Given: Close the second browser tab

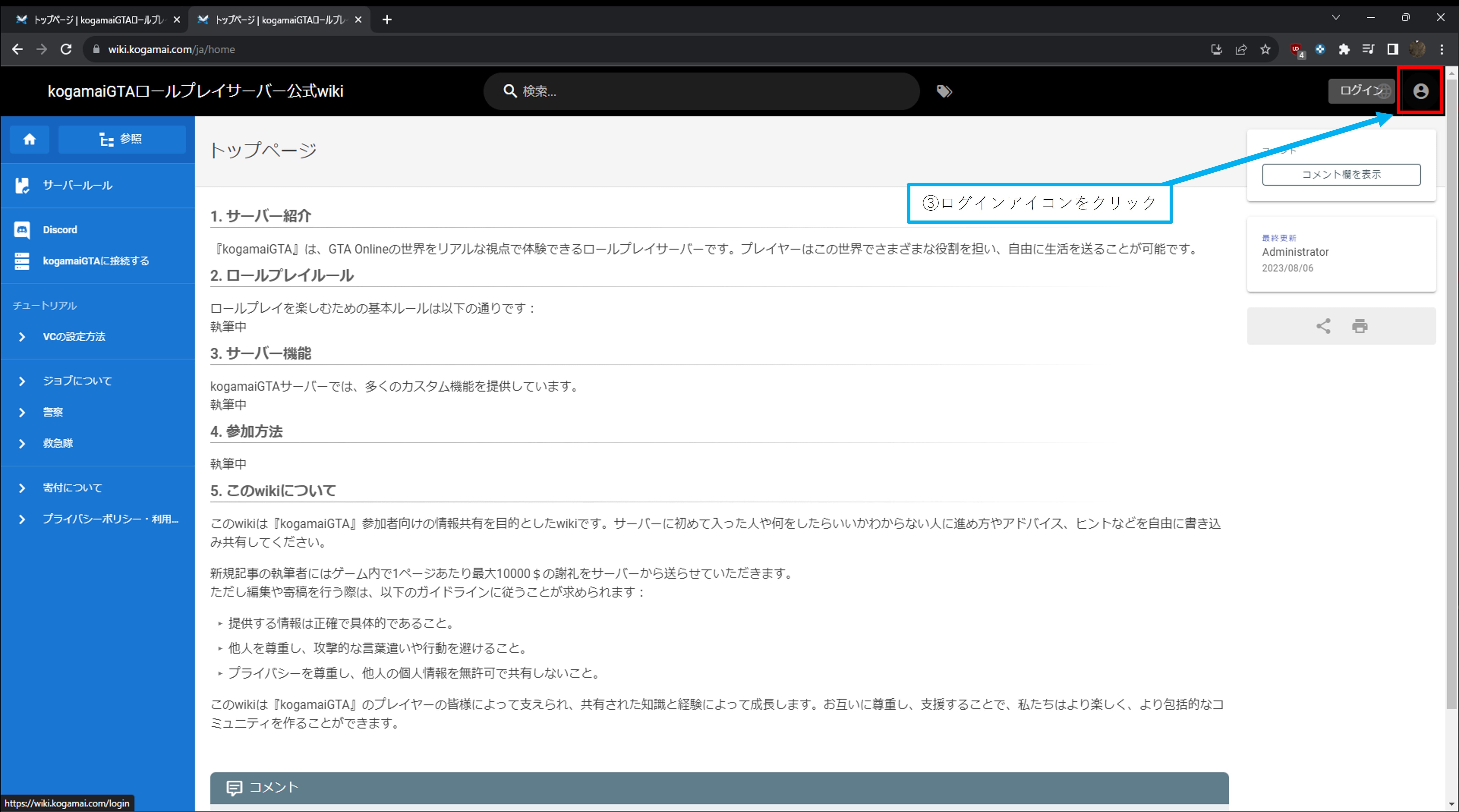Looking at the screenshot, I should pyautogui.click(x=358, y=20).
